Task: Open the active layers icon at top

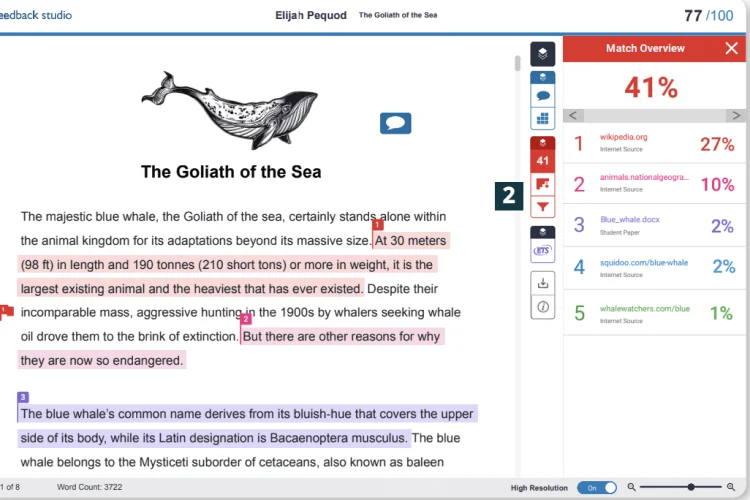Action: pos(542,54)
